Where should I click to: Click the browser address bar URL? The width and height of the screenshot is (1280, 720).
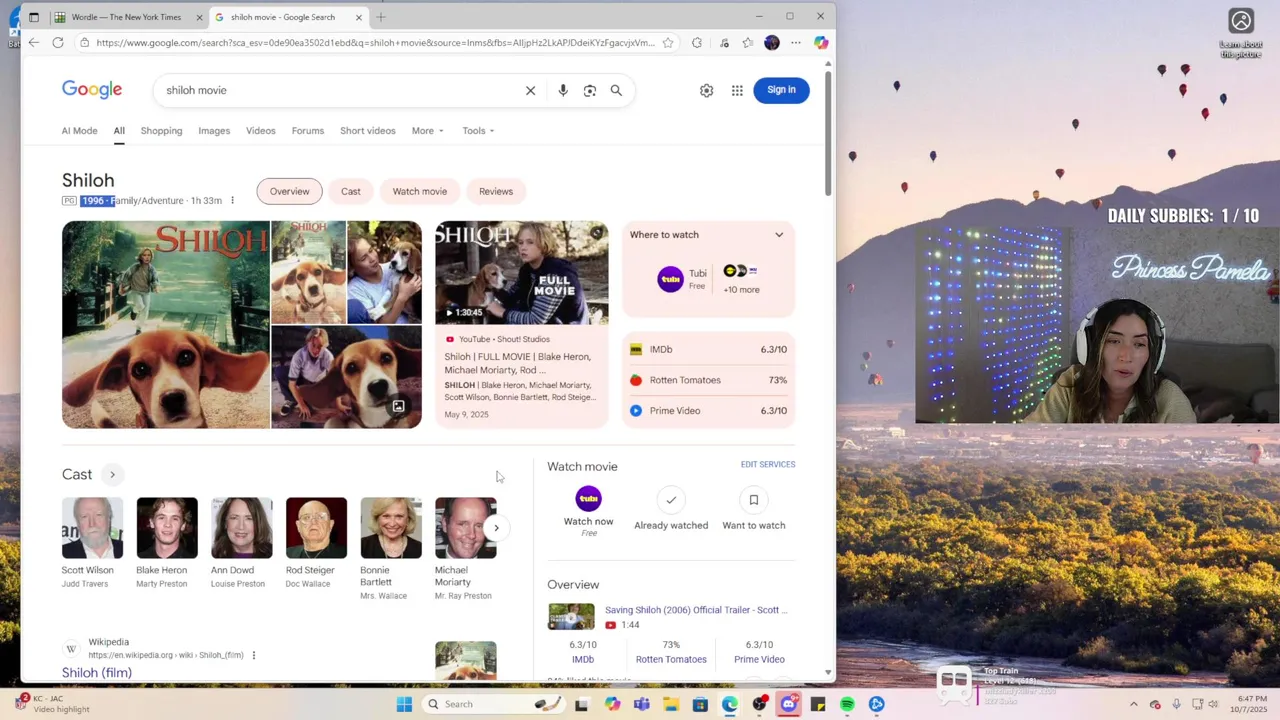point(376,43)
